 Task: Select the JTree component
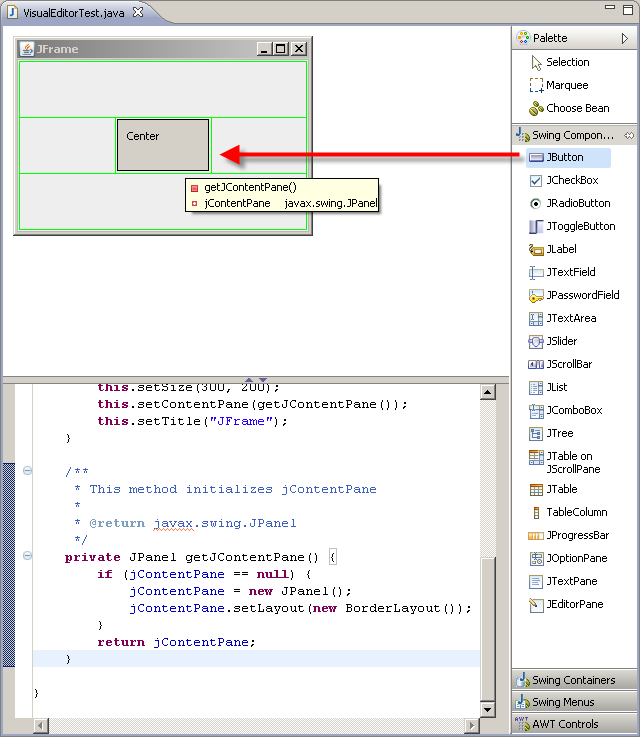[551, 433]
